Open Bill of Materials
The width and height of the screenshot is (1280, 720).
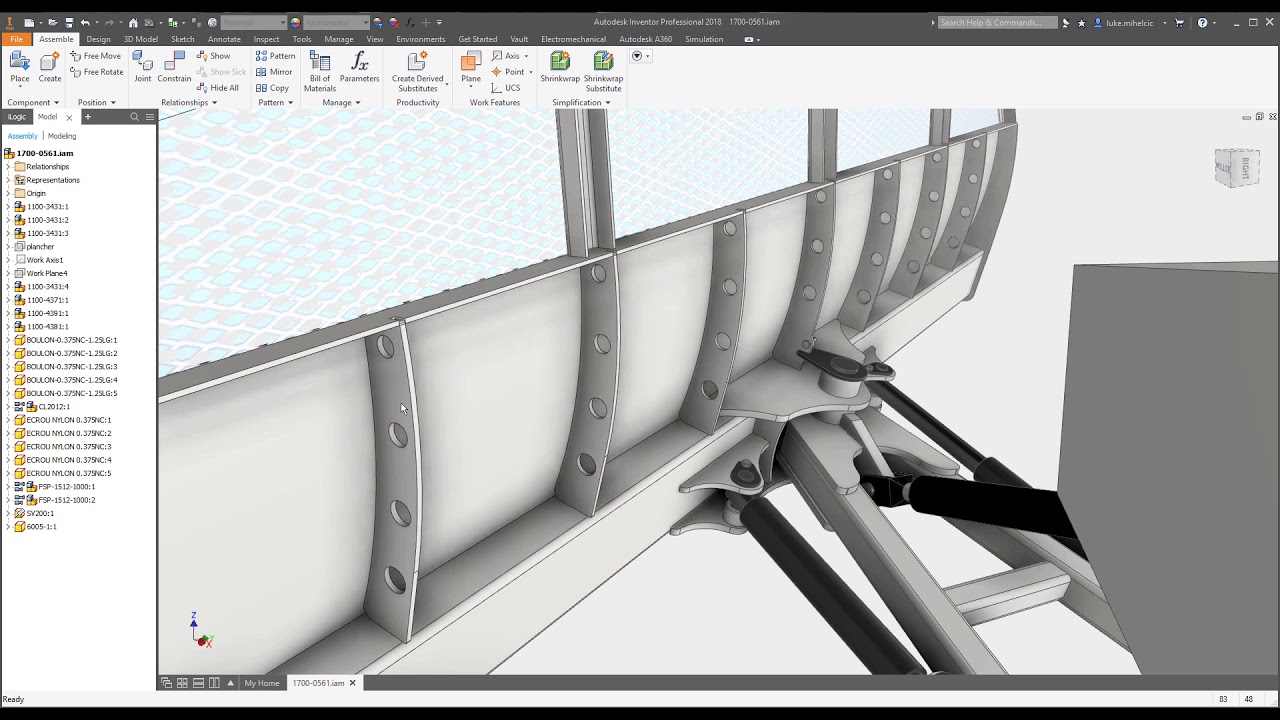(x=320, y=70)
